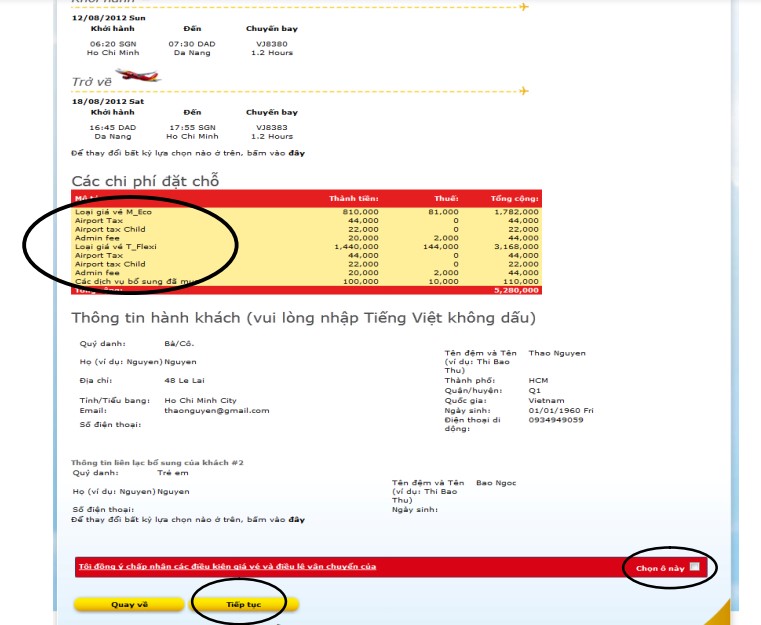Viewport: 761px width, 625px height.
Task: Click the mobile number 0934949059
Action: click(x=557, y=420)
